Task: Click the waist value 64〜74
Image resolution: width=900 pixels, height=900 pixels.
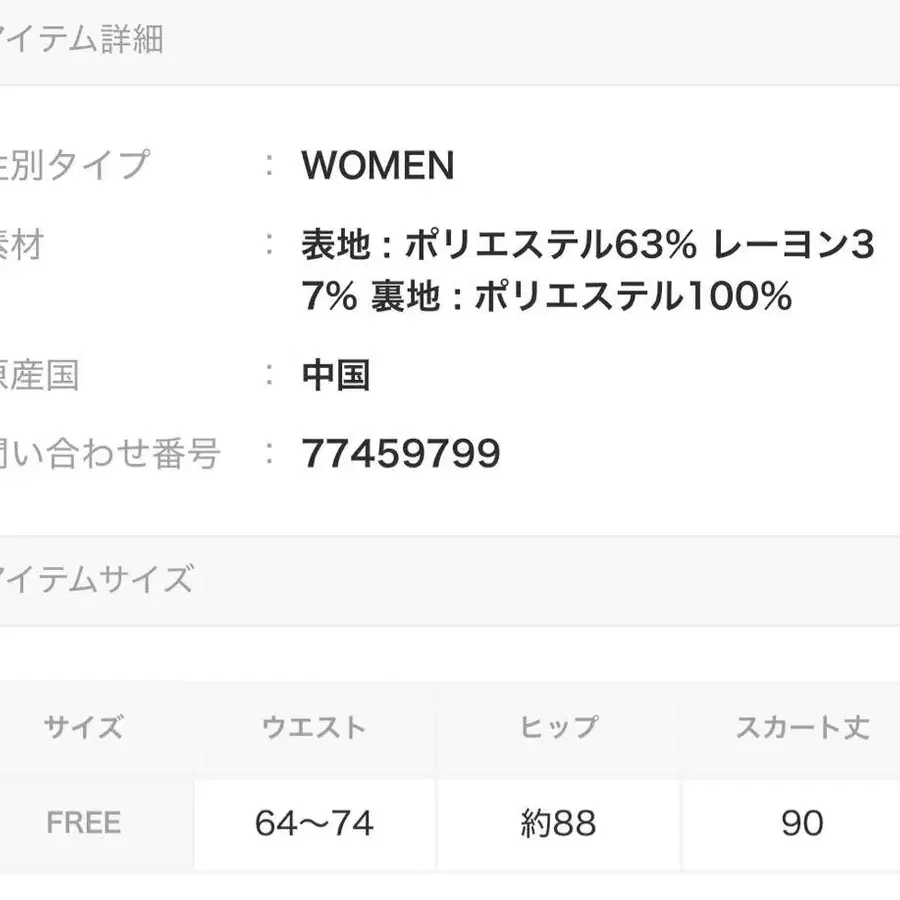Action: (x=314, y=823)
